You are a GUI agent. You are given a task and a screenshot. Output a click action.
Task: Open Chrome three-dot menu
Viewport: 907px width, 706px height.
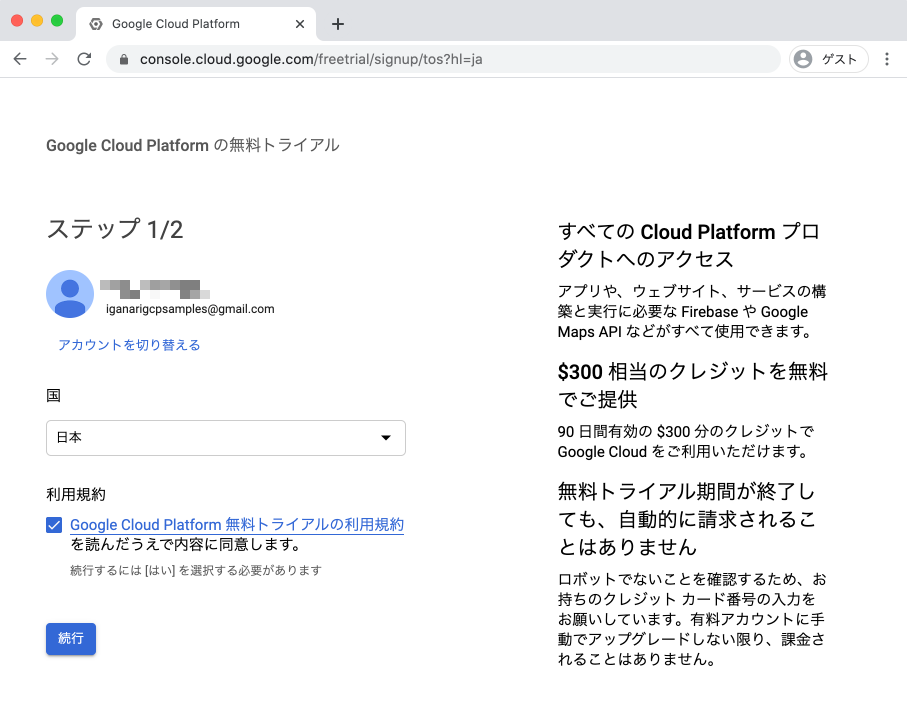(887, 59)
